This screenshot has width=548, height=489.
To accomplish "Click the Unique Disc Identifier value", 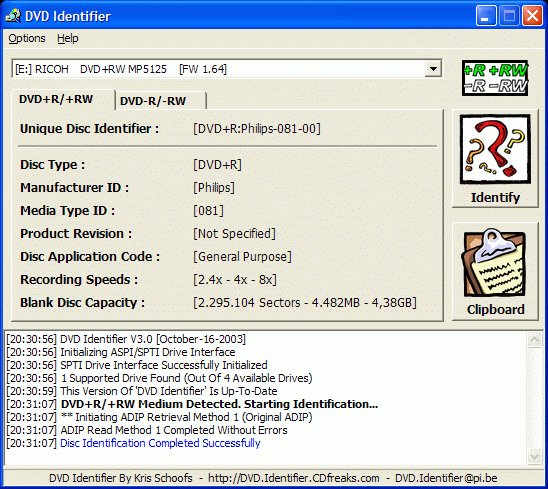I will (257, 129).
